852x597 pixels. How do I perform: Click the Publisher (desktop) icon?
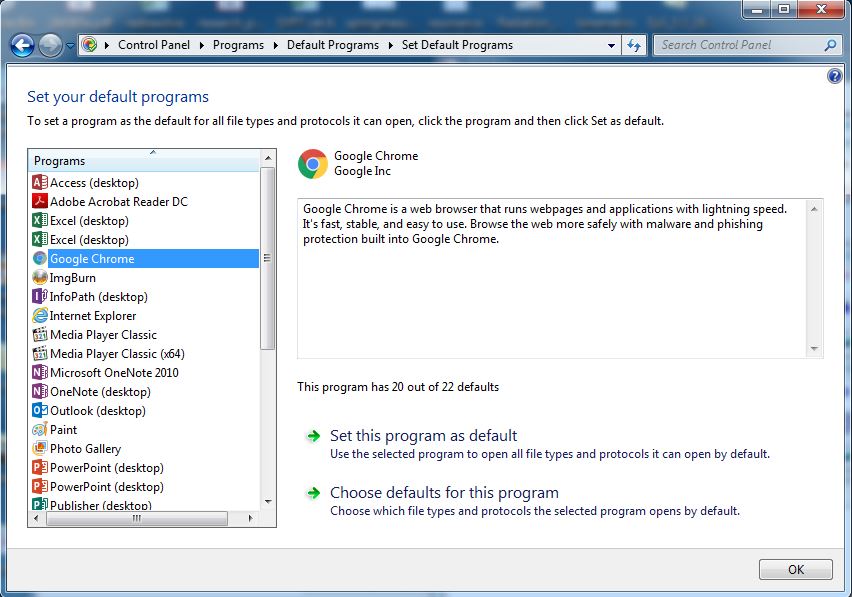click(40, 505)
